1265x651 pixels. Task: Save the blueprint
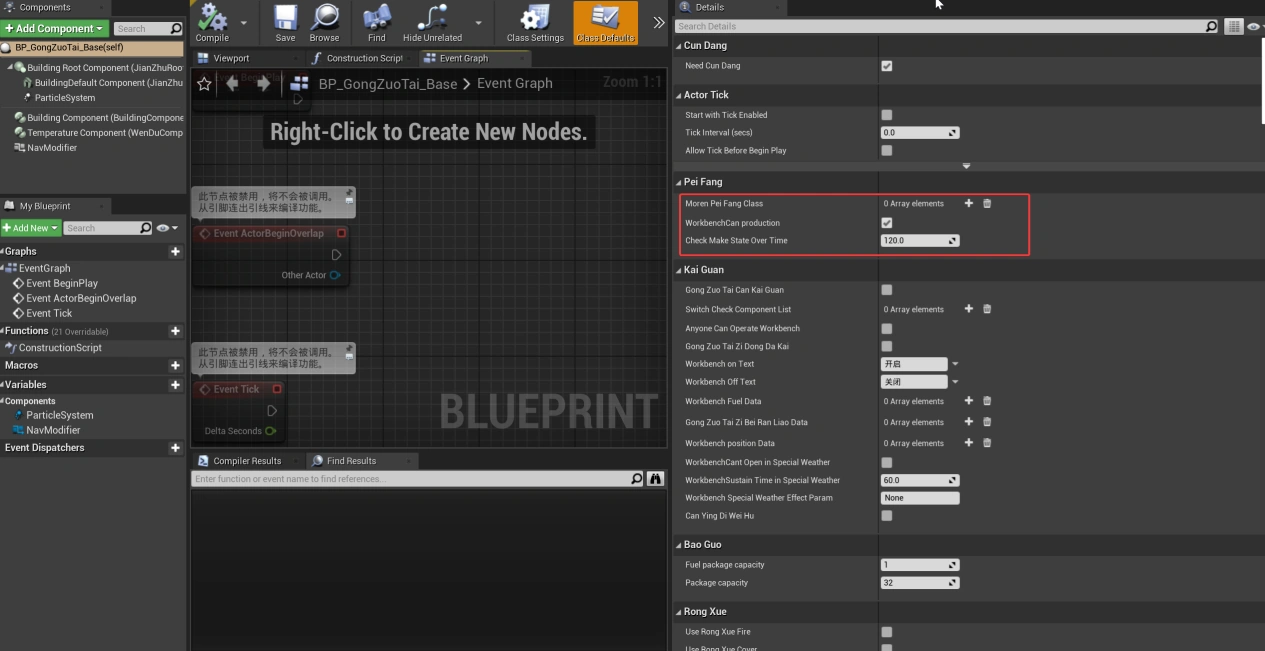pyautogui.click(x=285, y=22)
